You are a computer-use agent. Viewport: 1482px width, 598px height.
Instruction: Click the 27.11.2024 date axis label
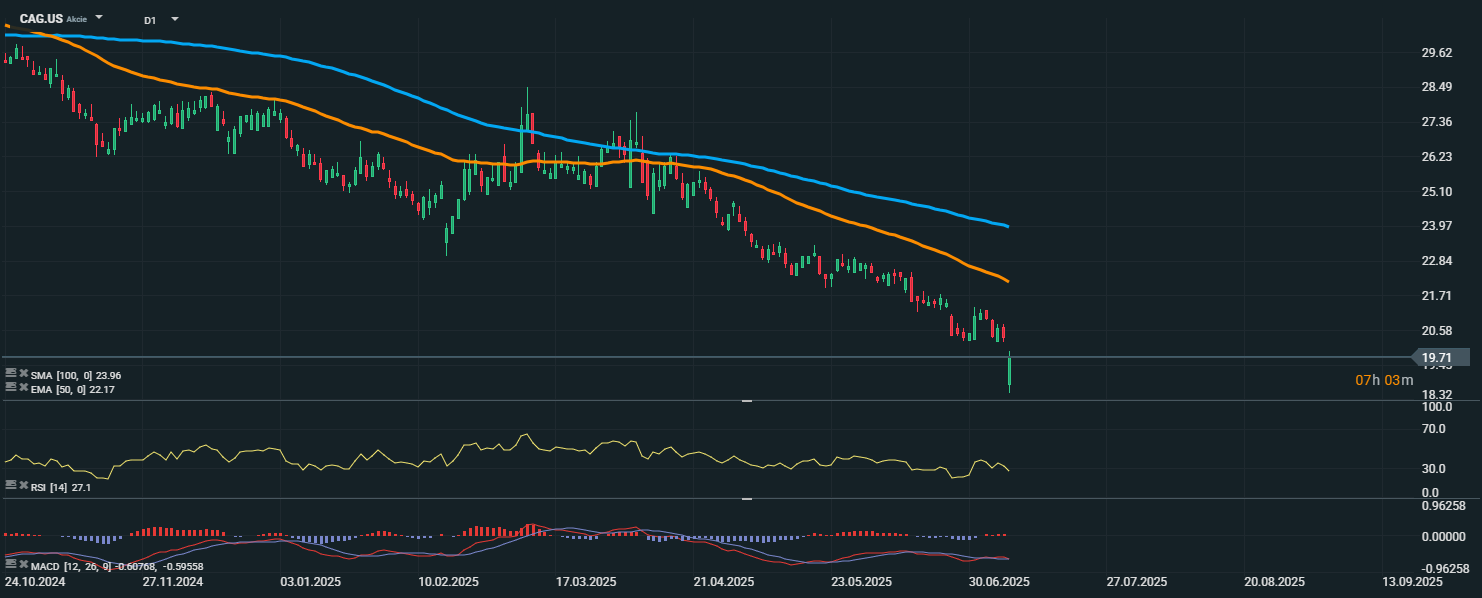tap(173, 581)
